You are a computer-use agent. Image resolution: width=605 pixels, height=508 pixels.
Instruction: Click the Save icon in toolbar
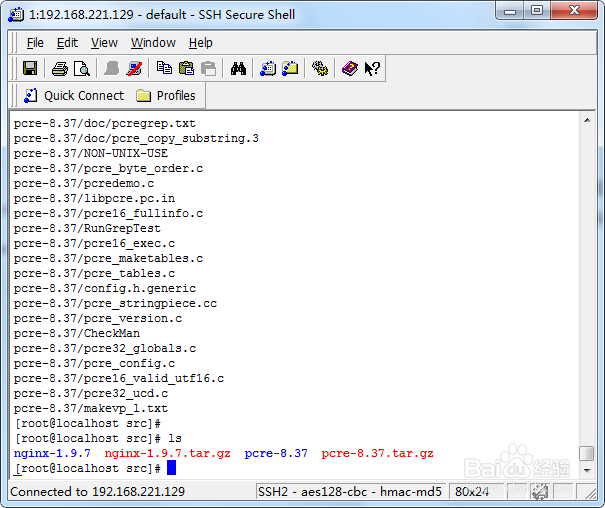[30, 69]
